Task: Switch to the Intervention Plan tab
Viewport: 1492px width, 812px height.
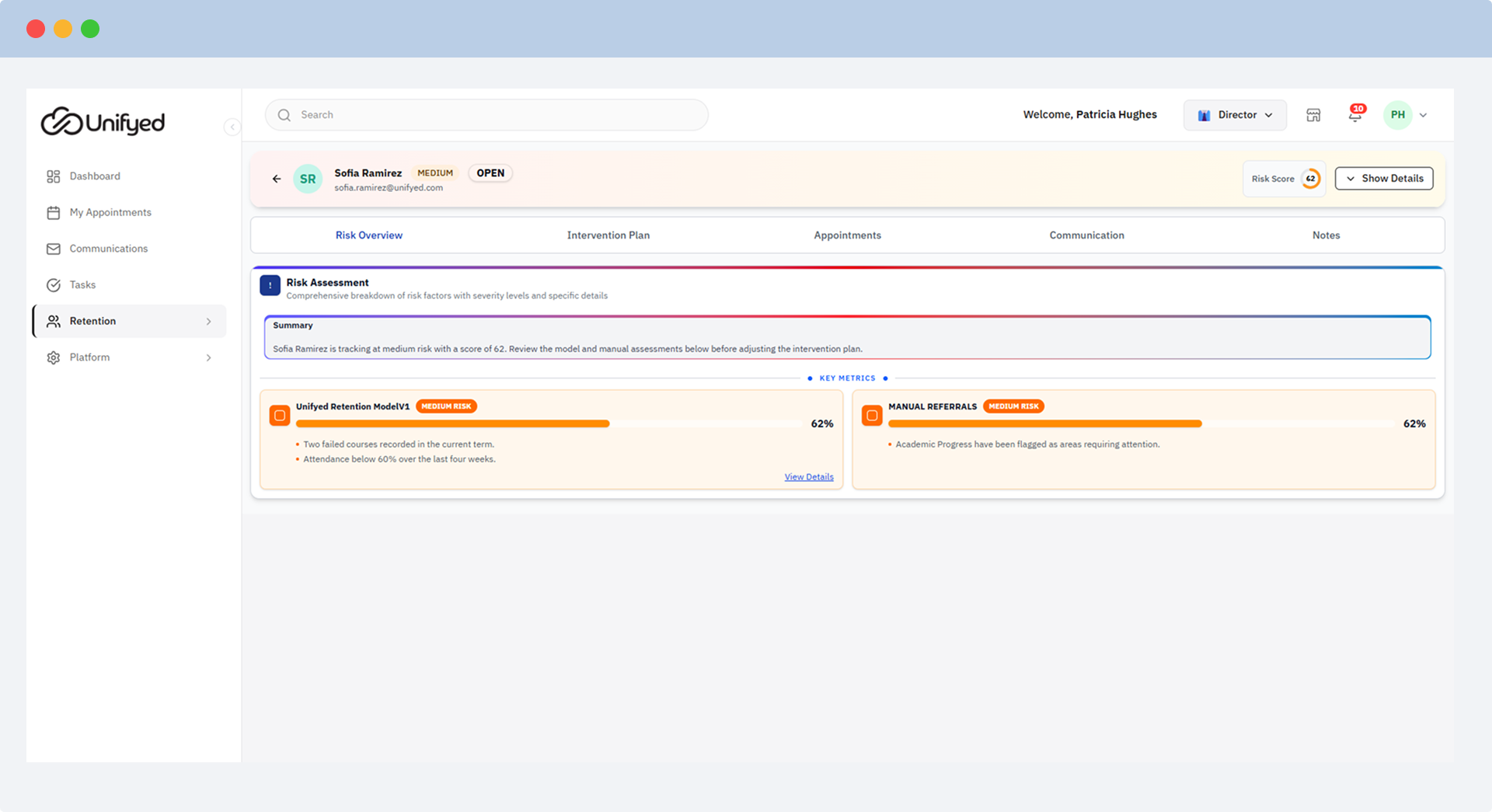Action: 608,235
